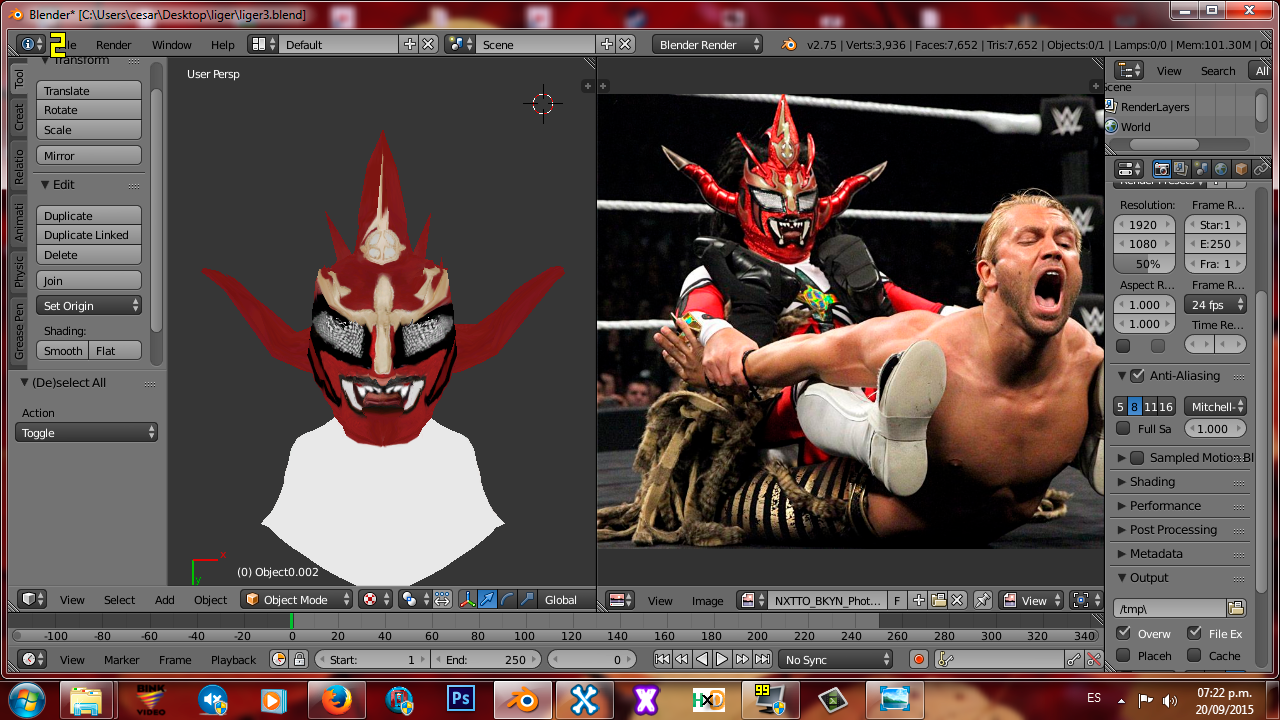Toggle the File Extensions checkbox

(1194, 633)
